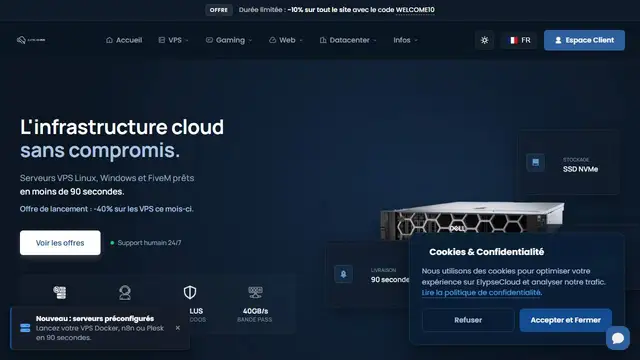Click the storage icon beside SSD NVMe
The height and width of the screenshot is (360, 640).
[x=536, y=162]
